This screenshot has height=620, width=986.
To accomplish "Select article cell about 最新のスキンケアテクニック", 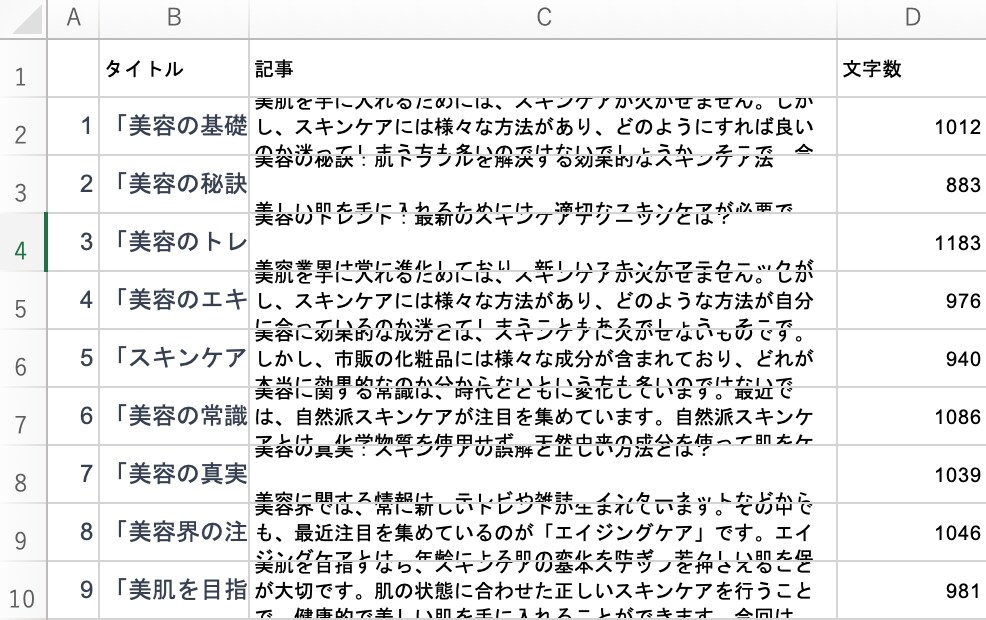I will (543, 243).
